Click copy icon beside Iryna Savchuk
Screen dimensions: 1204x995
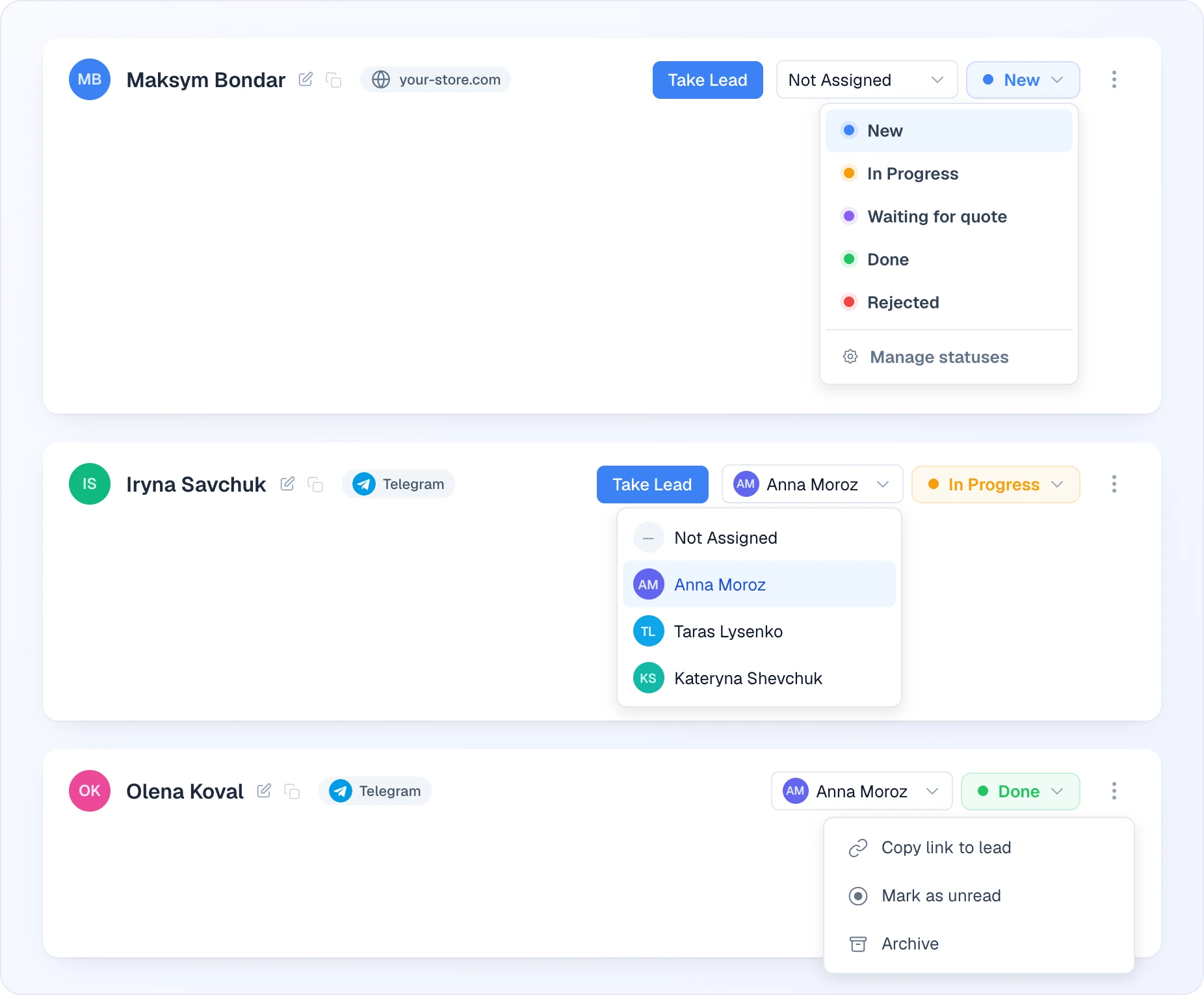(x=315, y=484)
